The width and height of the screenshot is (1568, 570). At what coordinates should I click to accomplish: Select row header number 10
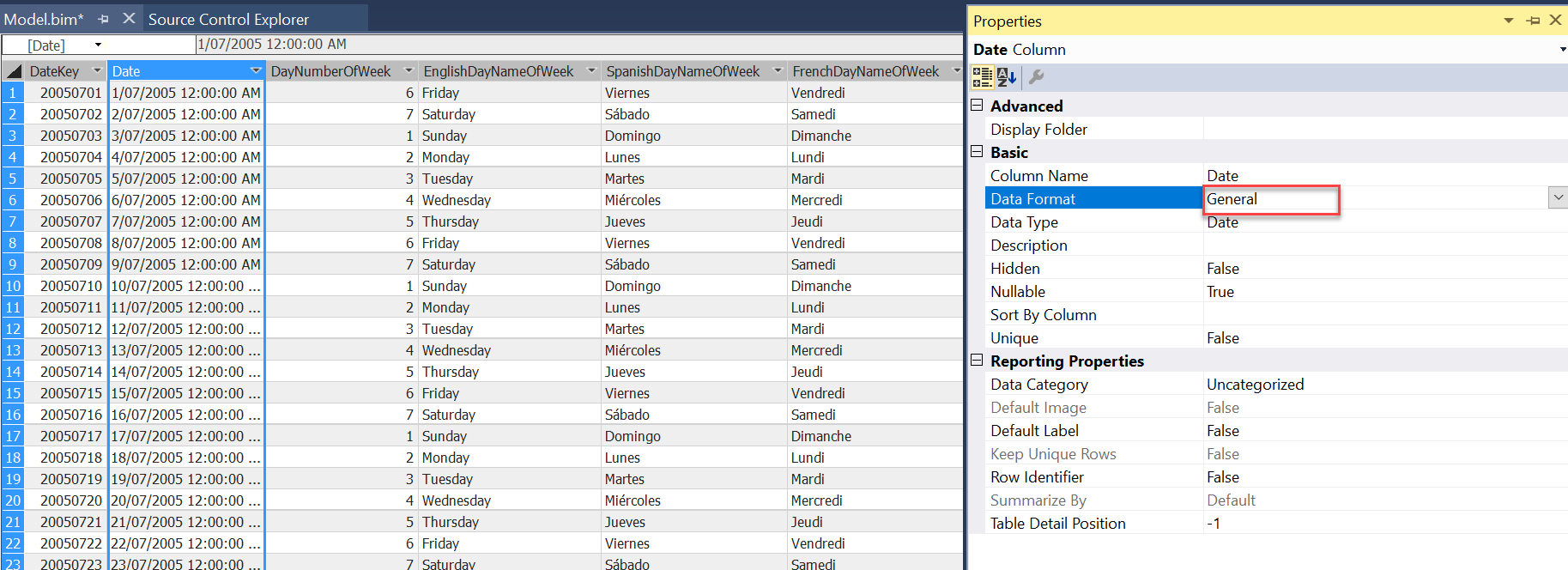pyautogui.click(x=13, y=286)
